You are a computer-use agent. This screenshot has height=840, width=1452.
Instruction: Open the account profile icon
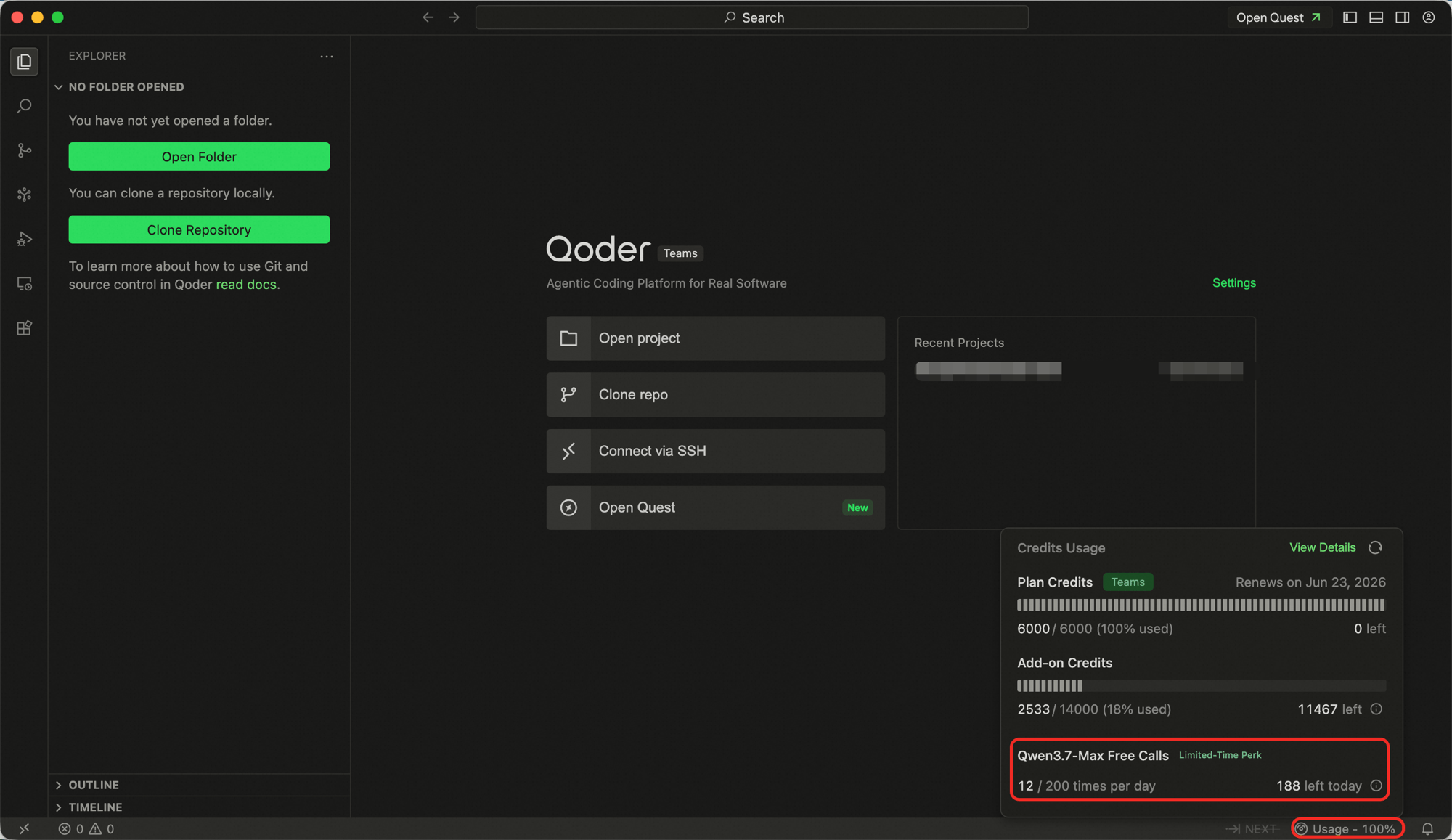click(x=1428, y=17)
